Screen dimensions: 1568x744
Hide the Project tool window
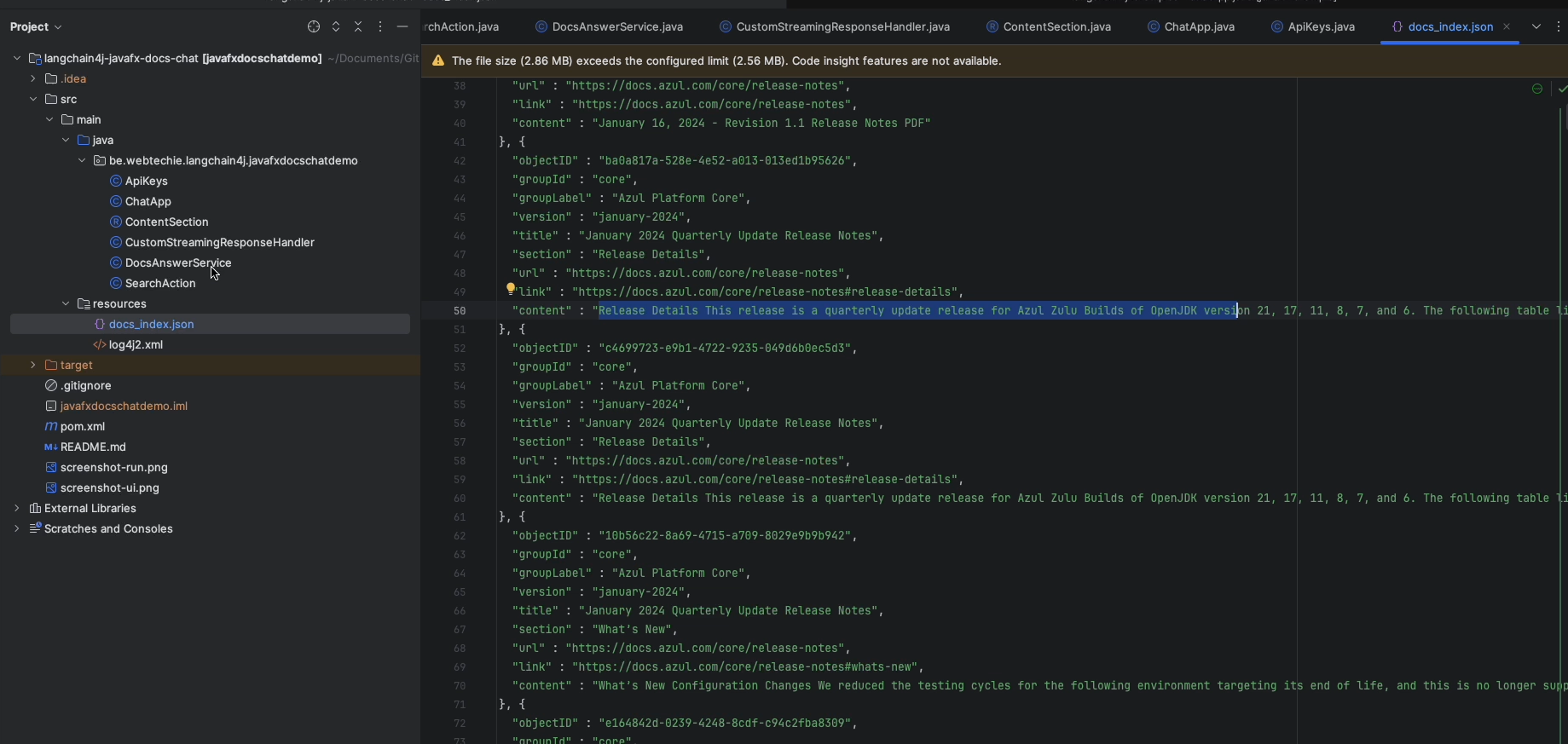coord(402,27)
